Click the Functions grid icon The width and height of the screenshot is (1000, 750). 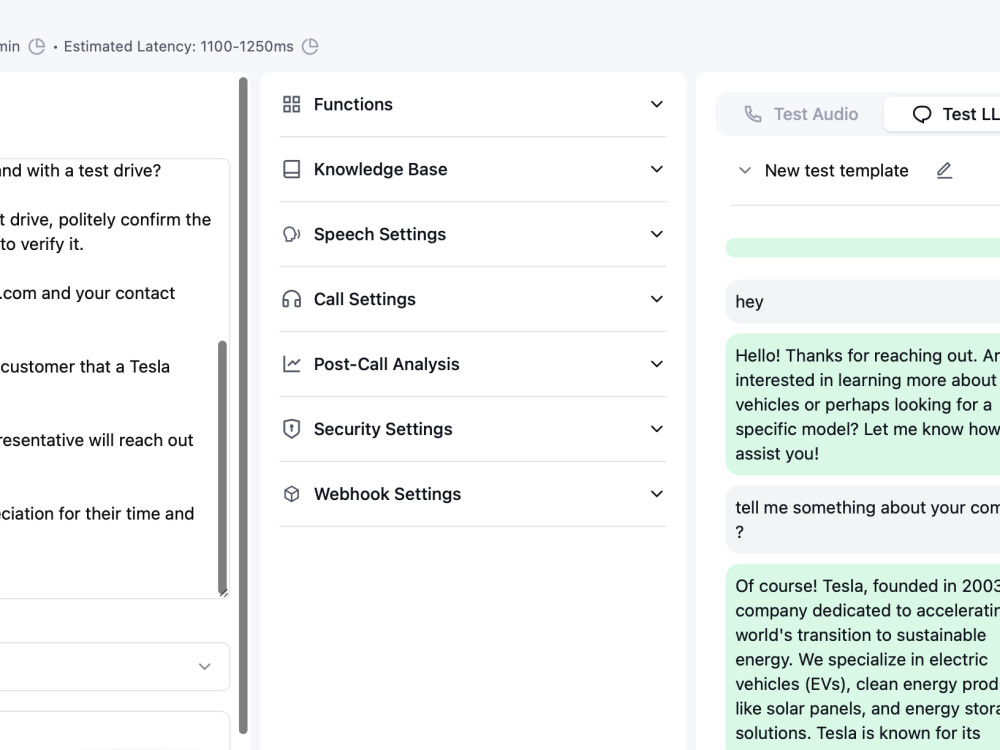[x=291, y=104]
